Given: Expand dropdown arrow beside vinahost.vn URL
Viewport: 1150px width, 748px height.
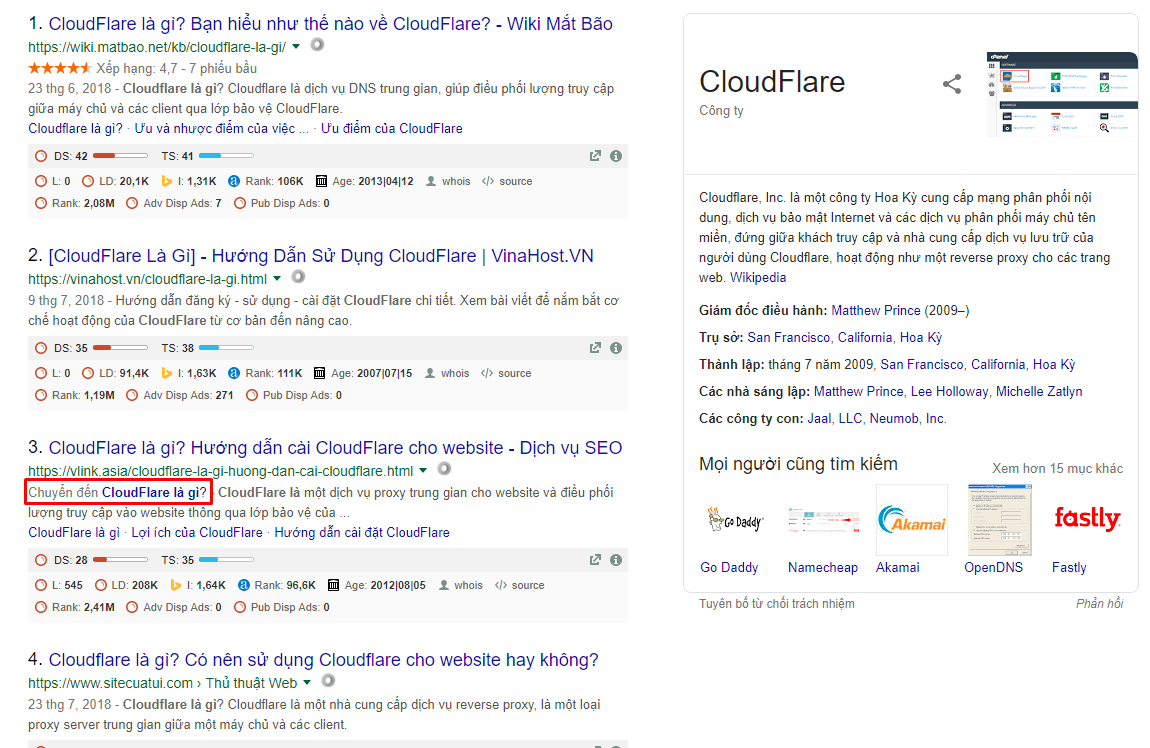Looking at the screenshot, I should point(277,279).
